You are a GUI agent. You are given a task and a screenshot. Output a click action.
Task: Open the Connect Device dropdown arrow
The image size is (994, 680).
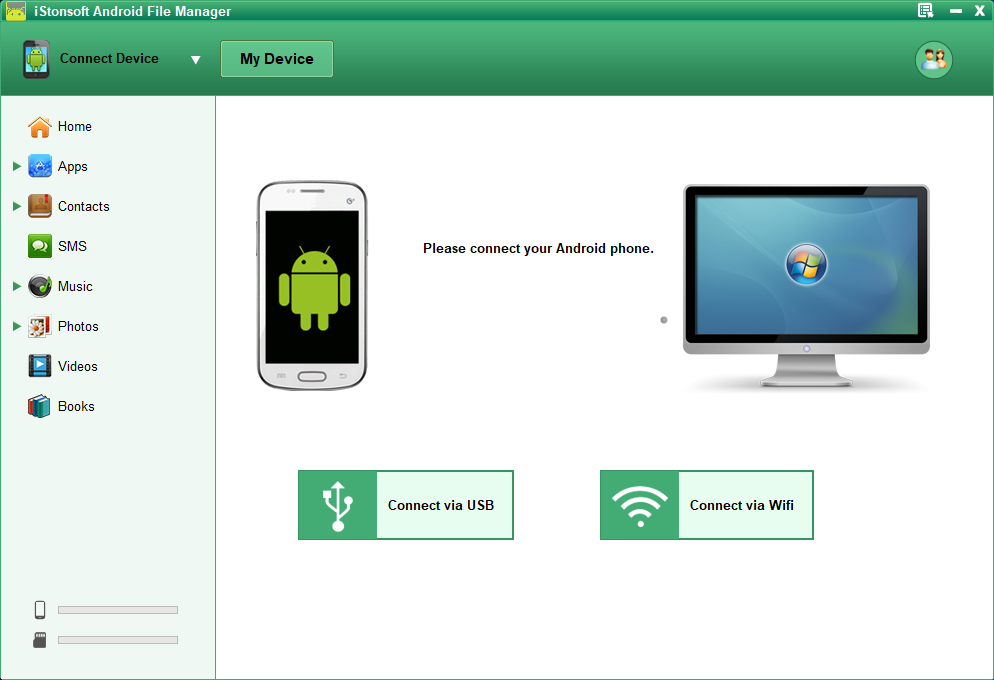coord(196,60)
